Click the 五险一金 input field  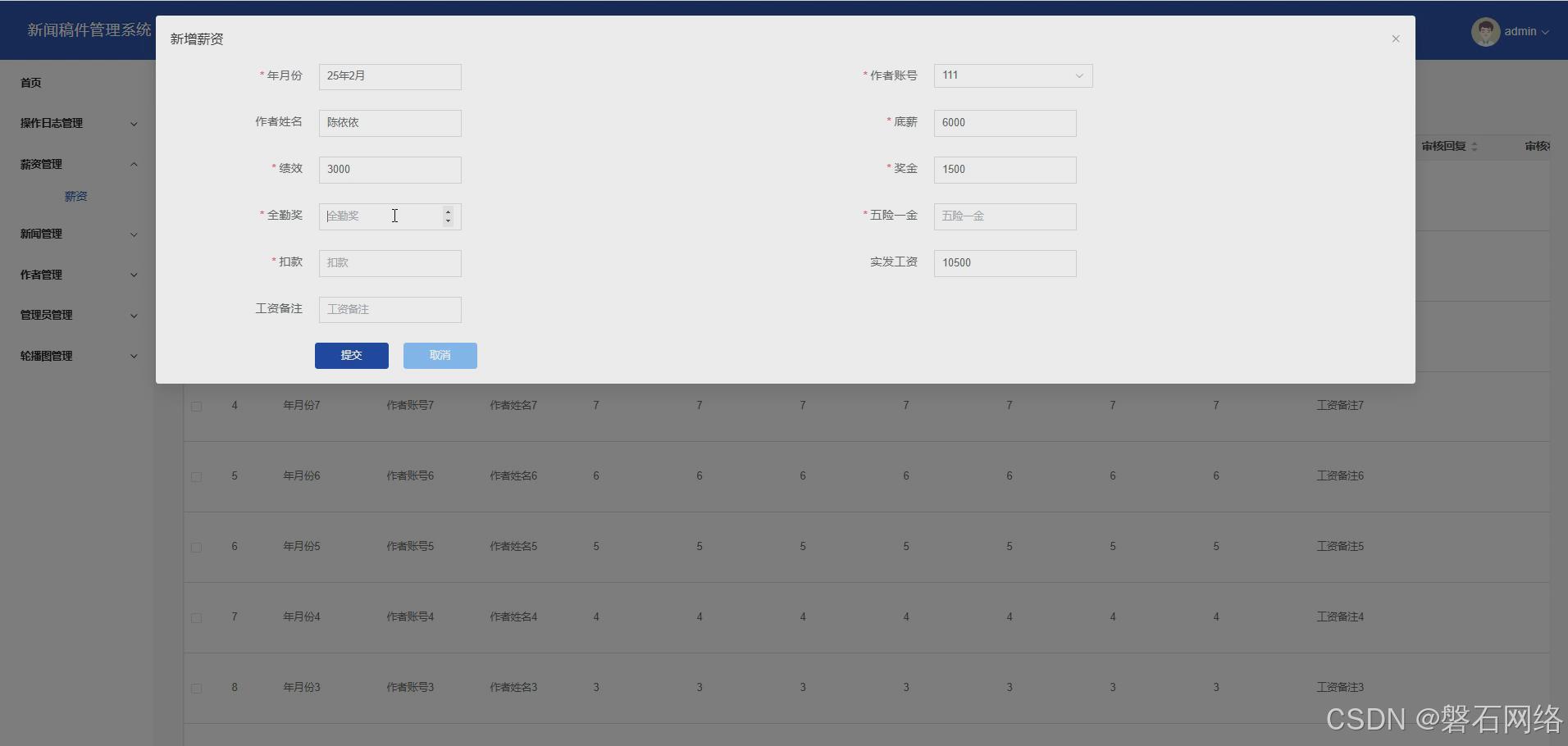(1005, 216)
